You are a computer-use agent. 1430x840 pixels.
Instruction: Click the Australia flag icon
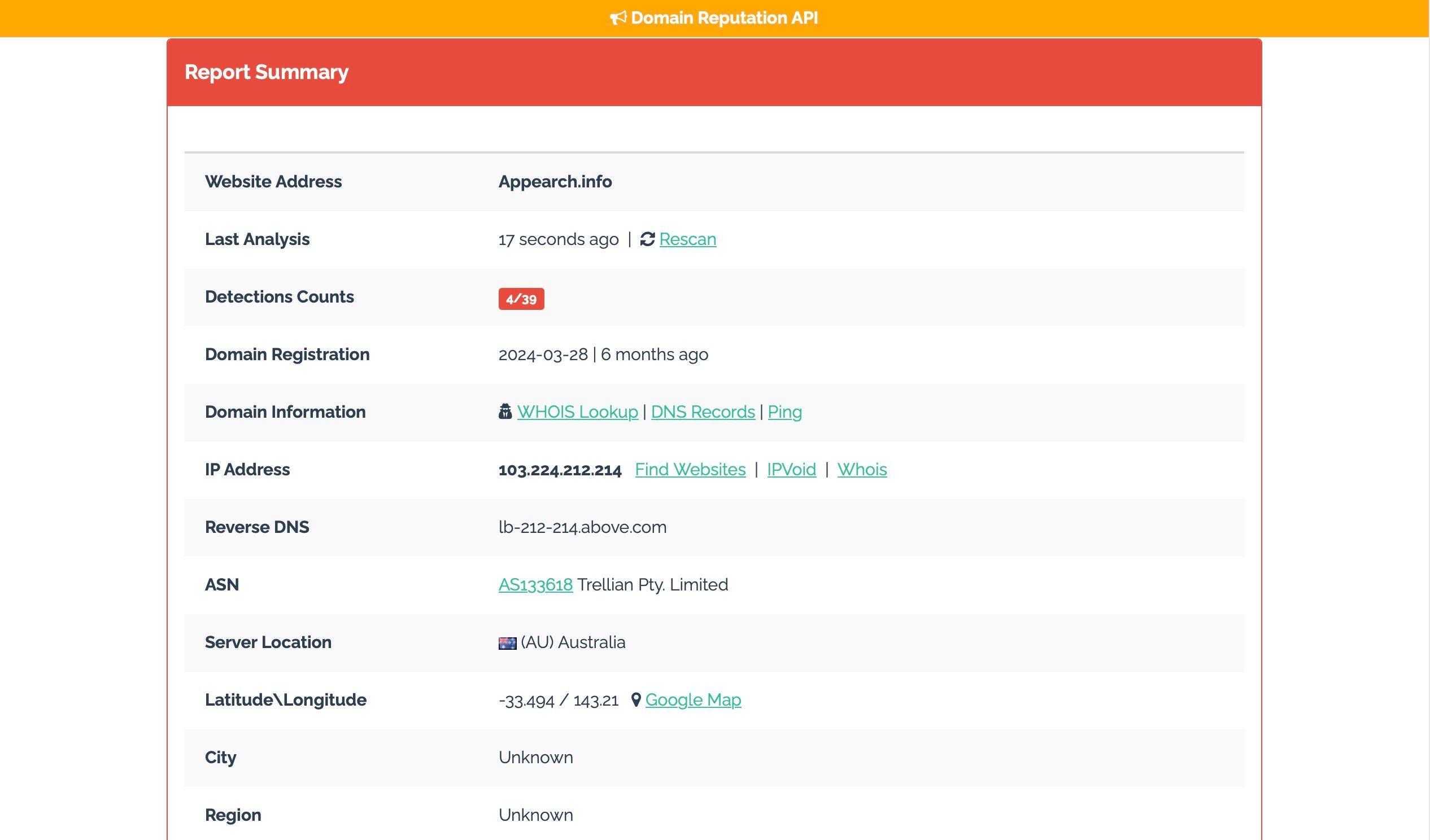tap(507, 643)
